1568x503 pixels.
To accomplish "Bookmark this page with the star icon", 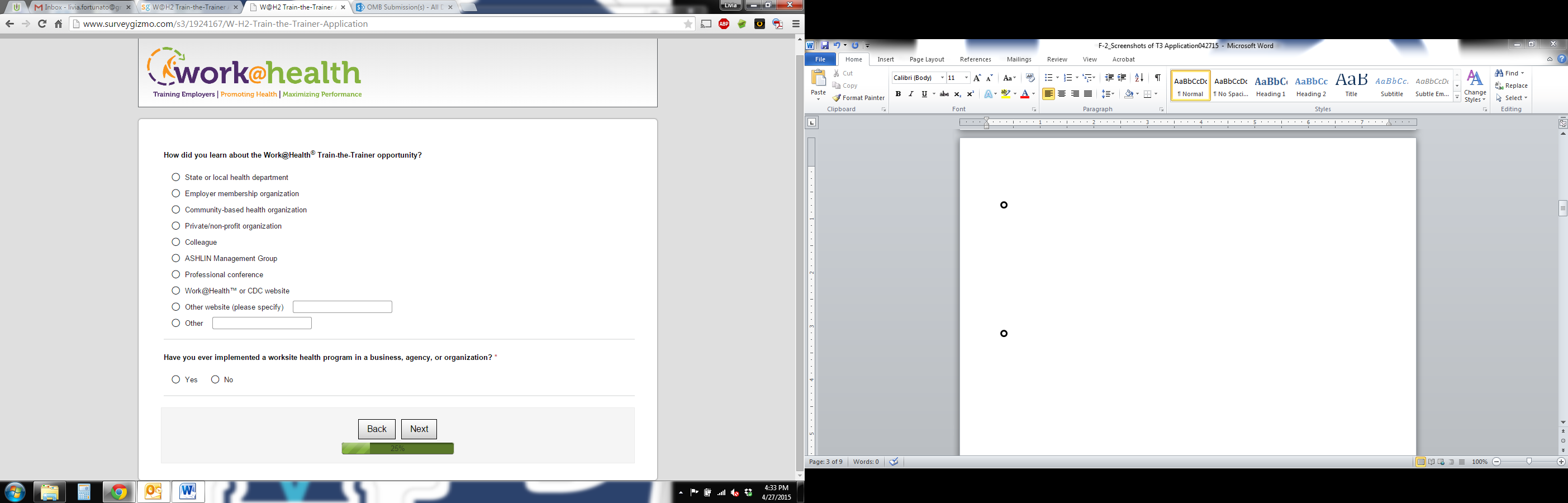I will (688, 25).
